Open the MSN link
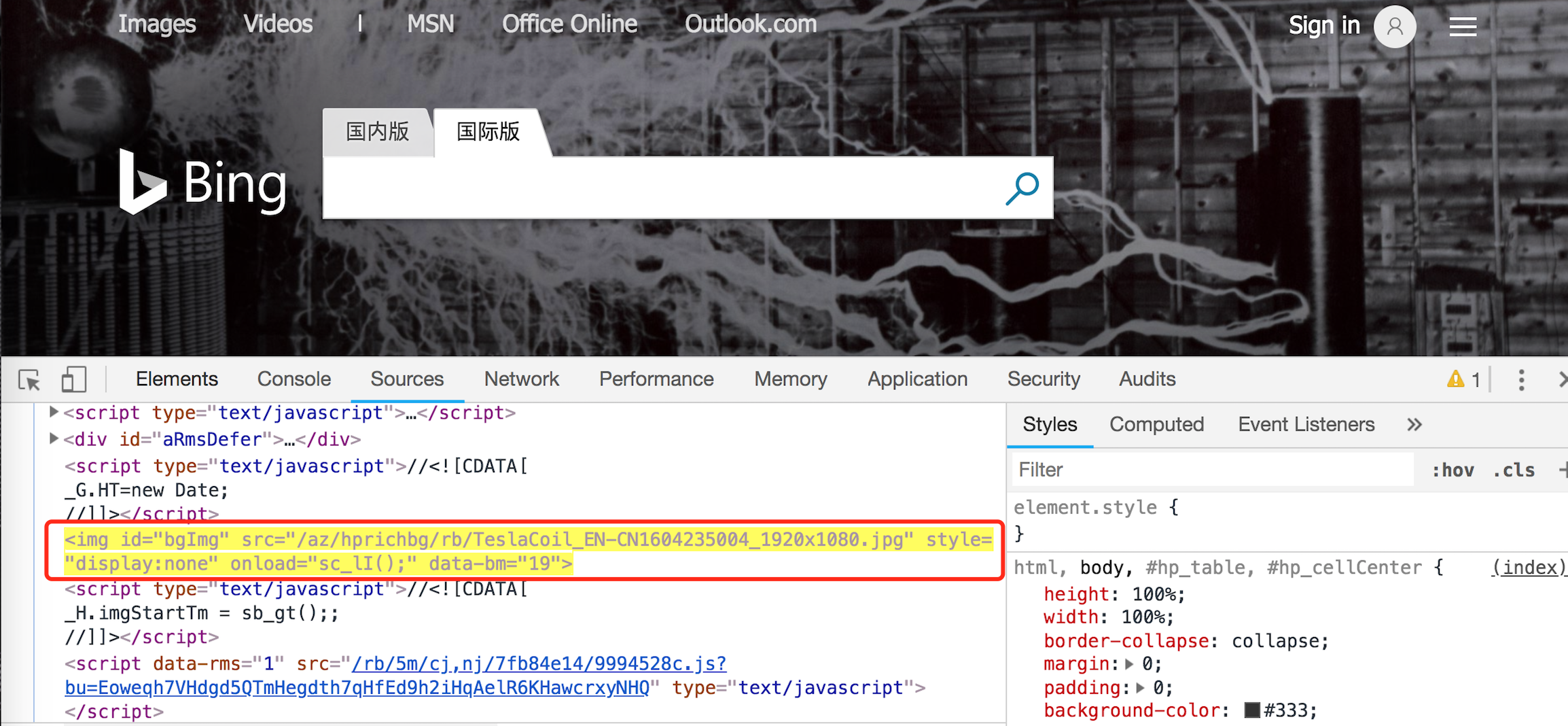1568x726 pixels. 431,24
